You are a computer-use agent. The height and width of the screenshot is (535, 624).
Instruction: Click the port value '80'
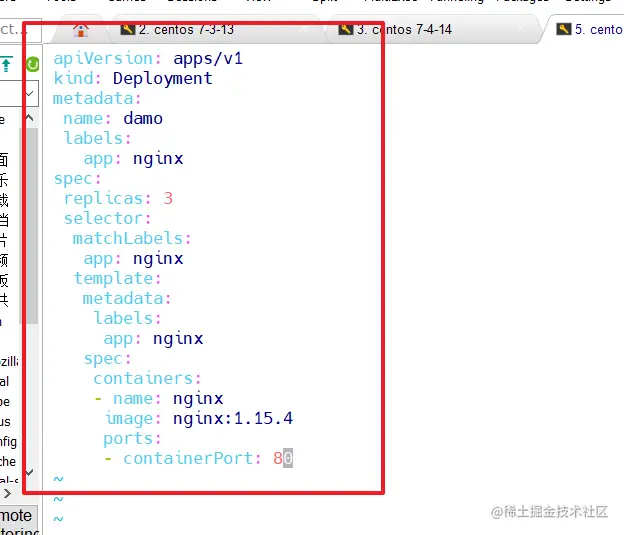click(x=283, y=459)
